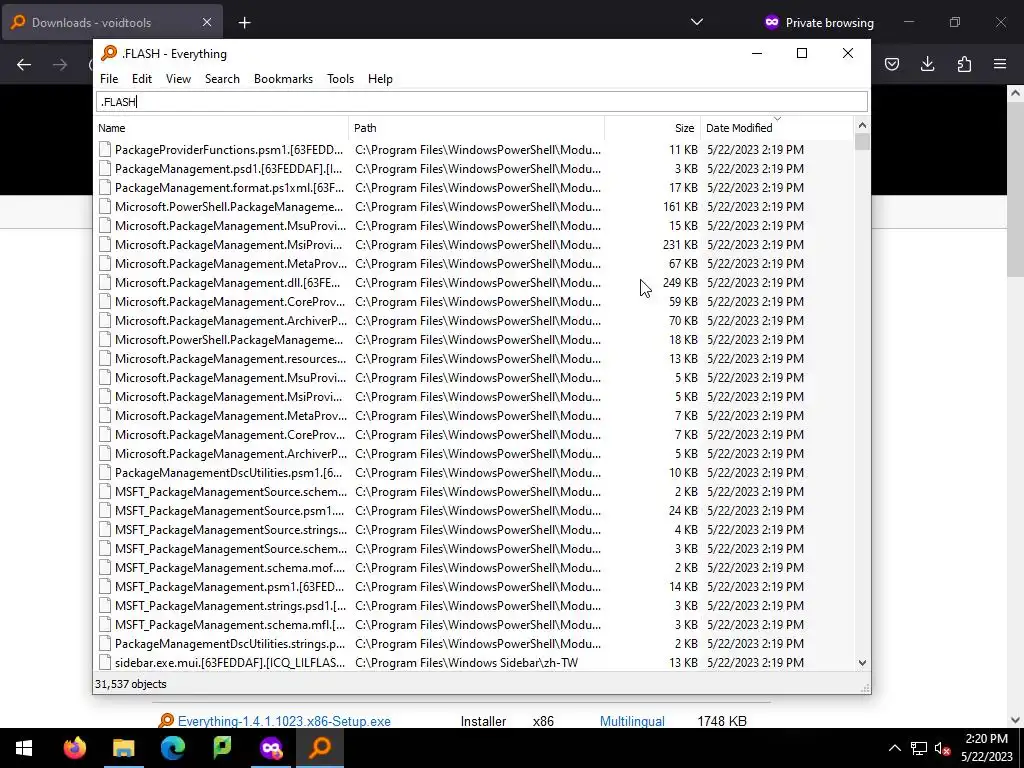Click the Everything magnifier icon in title bar
This screenshot has width=1024, height=768.
(x=109, y=54)
